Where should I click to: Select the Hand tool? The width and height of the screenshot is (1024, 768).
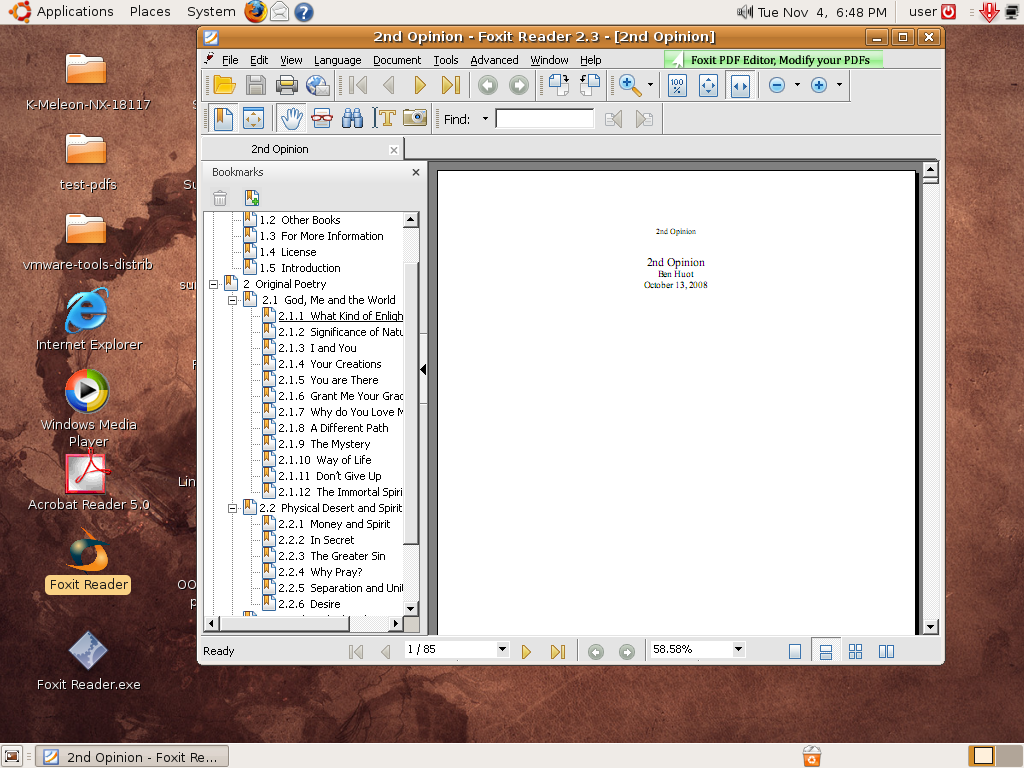click(290, 118)
